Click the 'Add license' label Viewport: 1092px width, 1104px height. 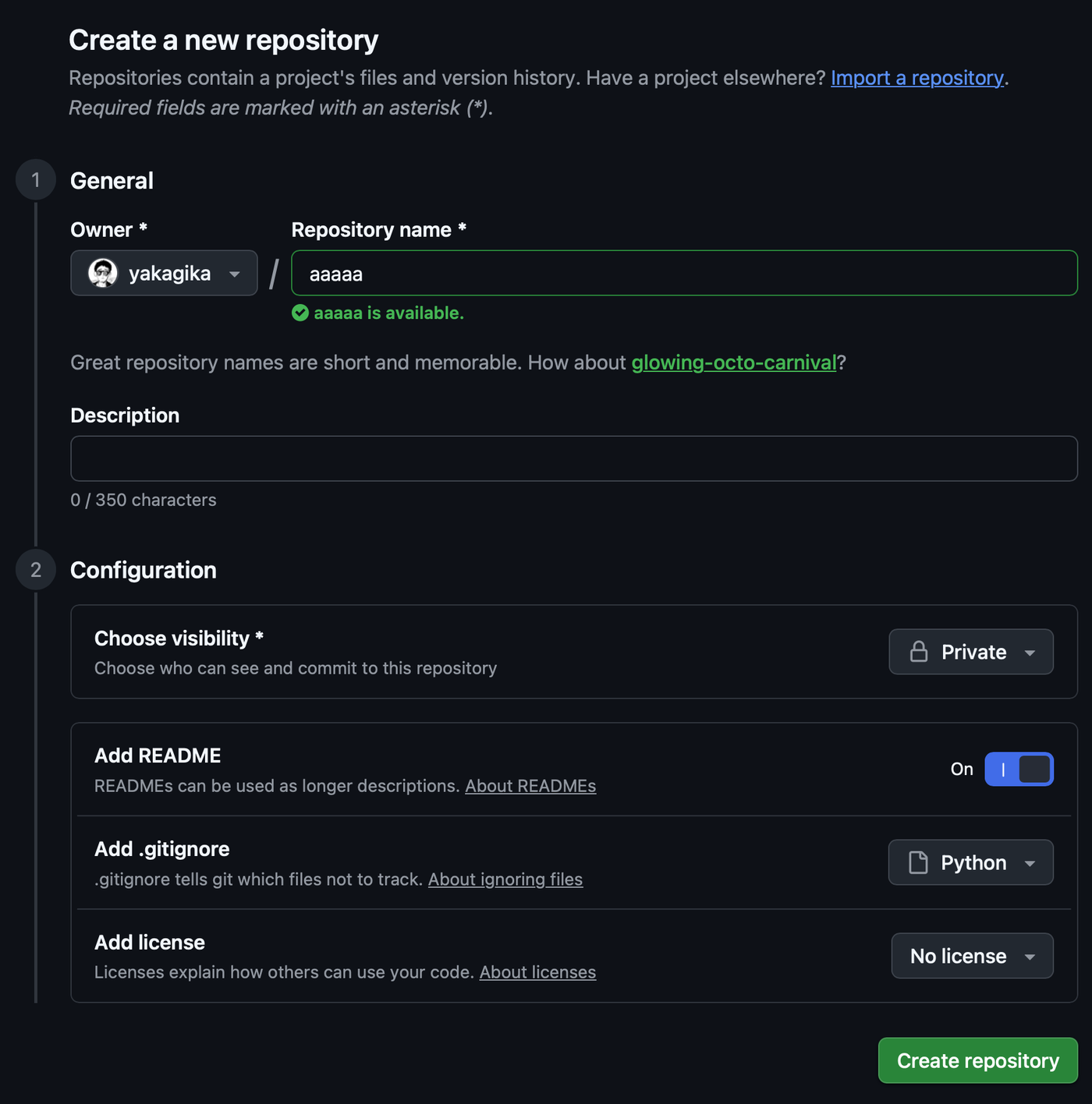click(150, 943)
